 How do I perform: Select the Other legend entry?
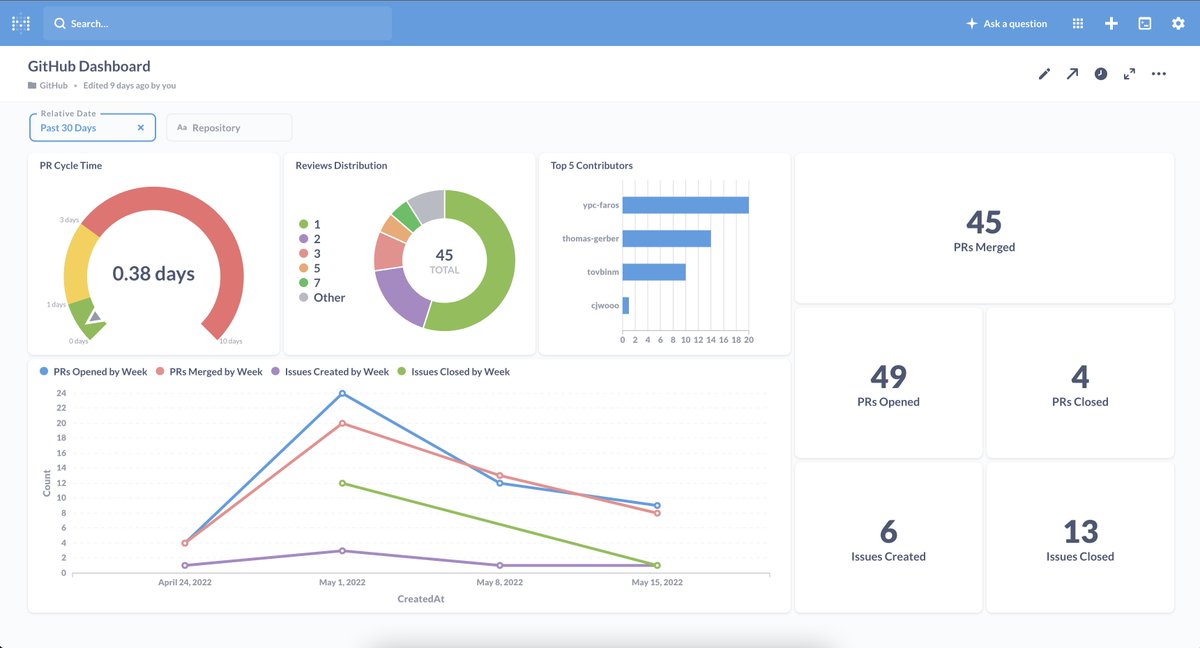pyautogui.click(x=322, y=298)
